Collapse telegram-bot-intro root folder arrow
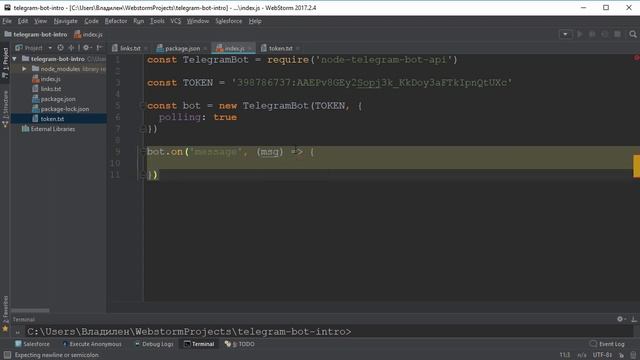 click(x=15, y=59)
